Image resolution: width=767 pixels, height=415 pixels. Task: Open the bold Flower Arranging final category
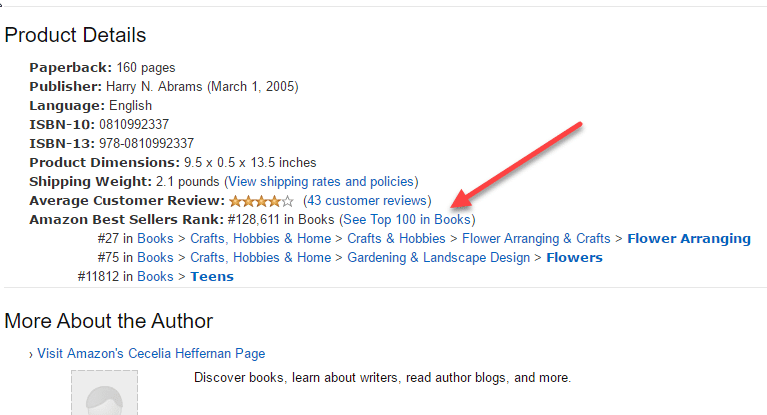coord(689,238)
